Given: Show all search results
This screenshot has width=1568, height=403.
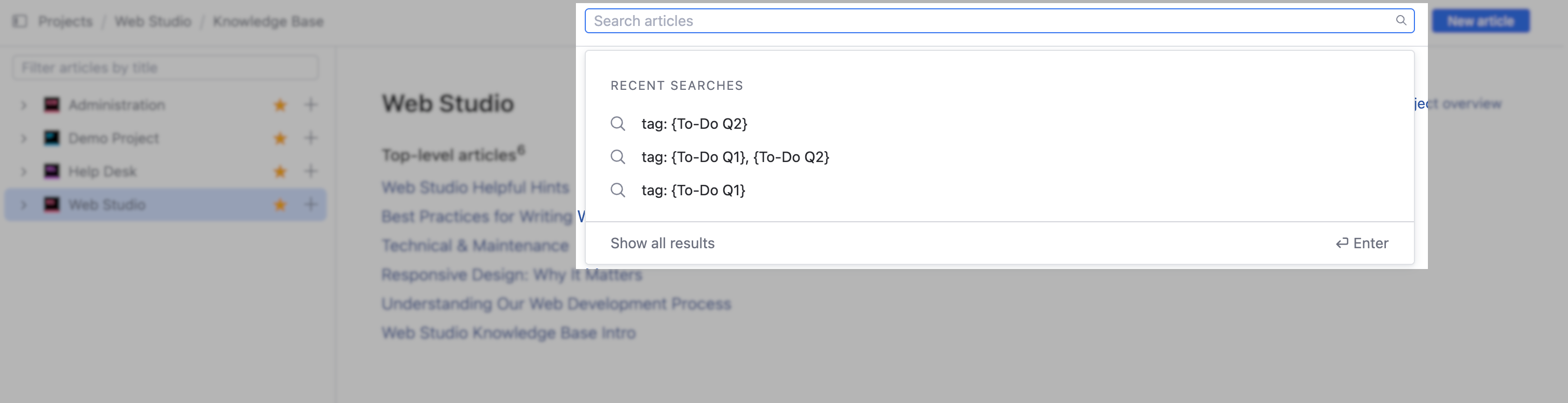Looking at the screenshot, I should [663, 243].
